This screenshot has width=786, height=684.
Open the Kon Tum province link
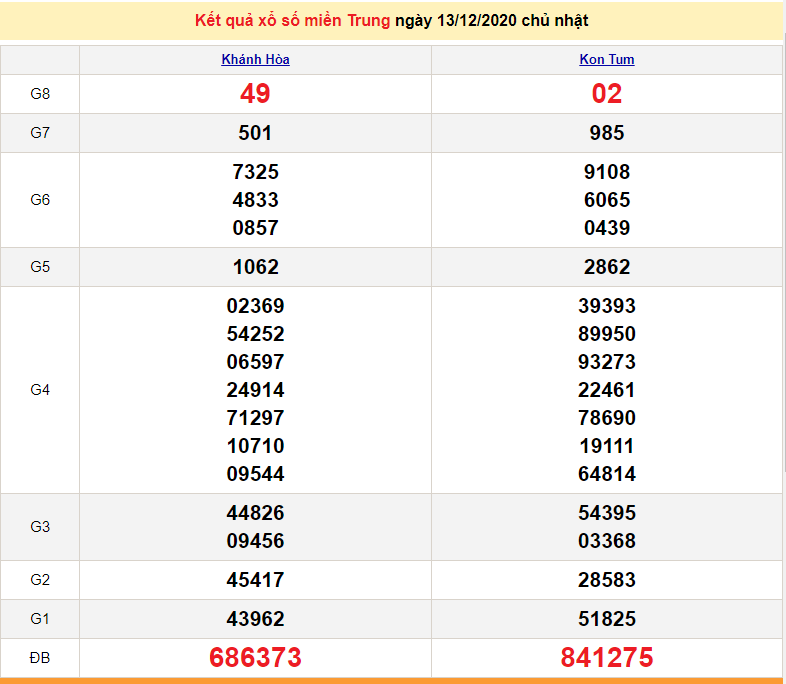(606, 59)
